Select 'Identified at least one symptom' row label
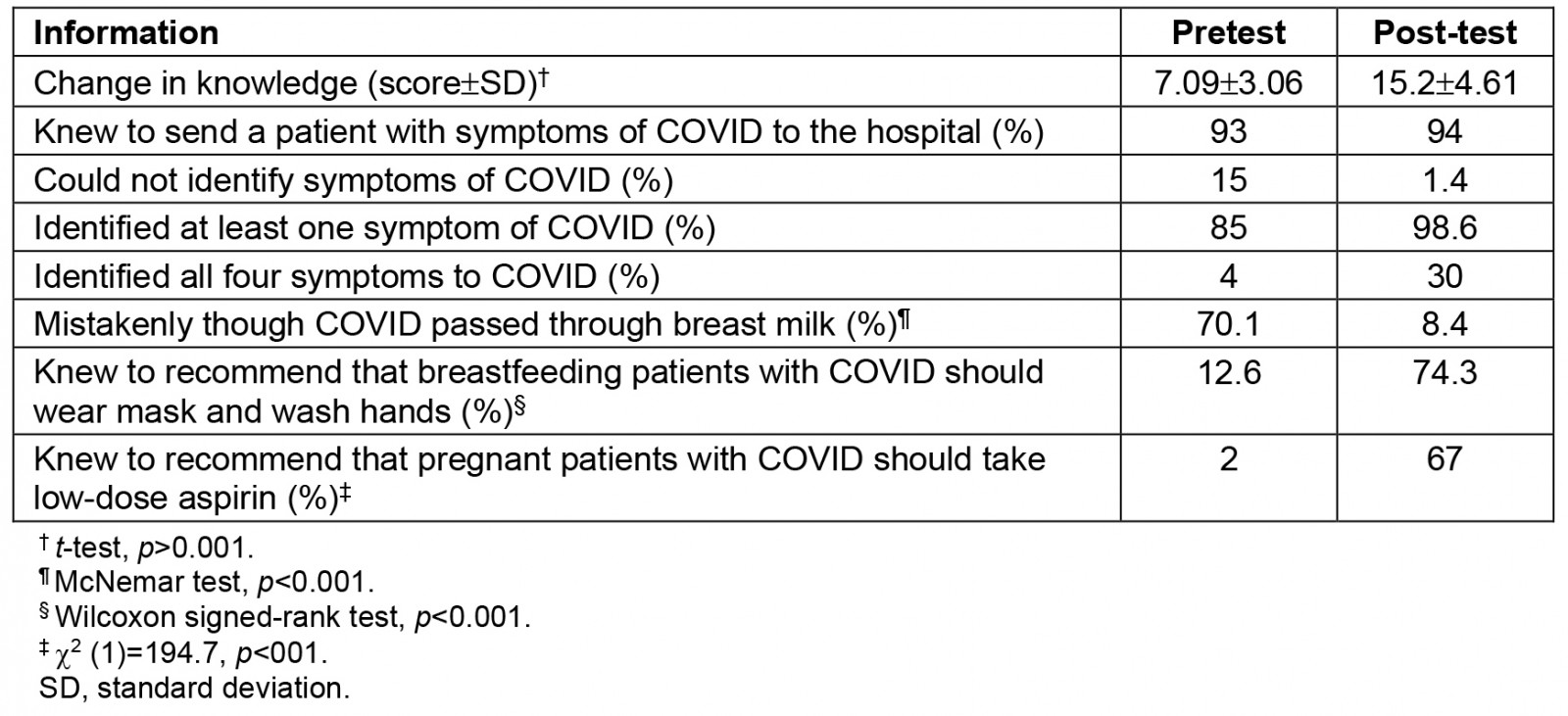Image resolution: width=1568 pixels, height=716 pixels. click(374, 228)
